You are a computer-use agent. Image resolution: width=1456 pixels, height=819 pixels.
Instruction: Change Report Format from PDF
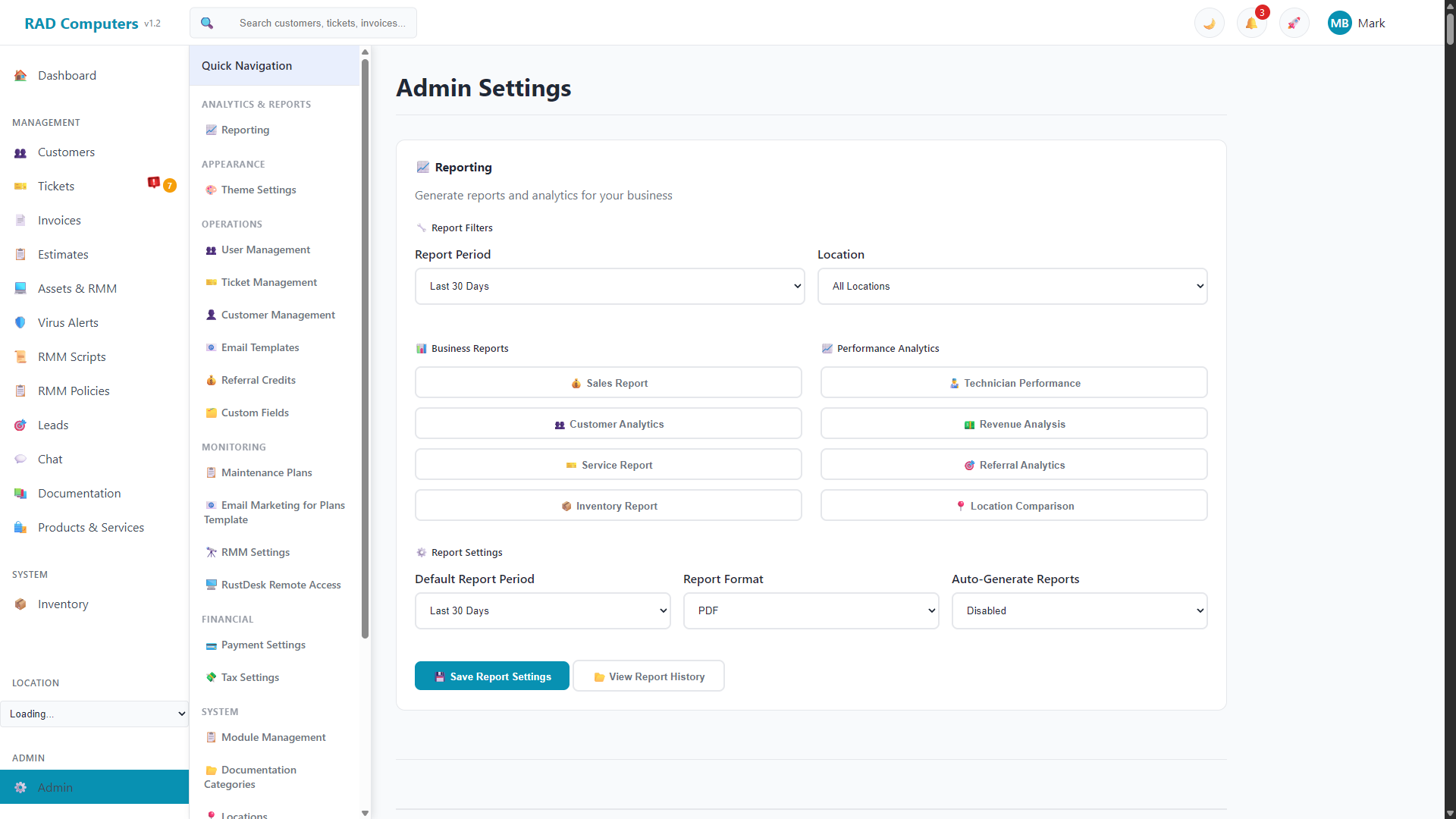[x=811, y=610]
